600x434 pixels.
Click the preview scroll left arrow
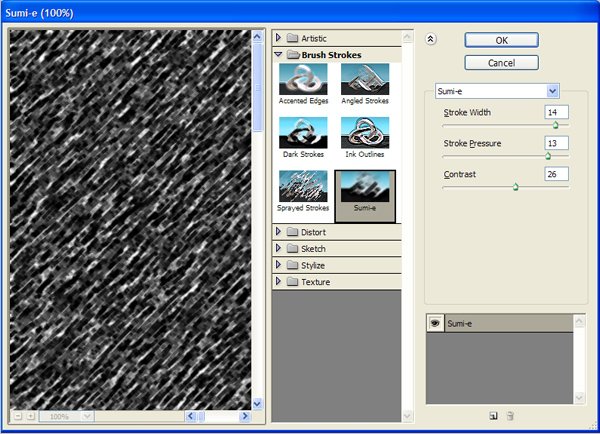191,416
